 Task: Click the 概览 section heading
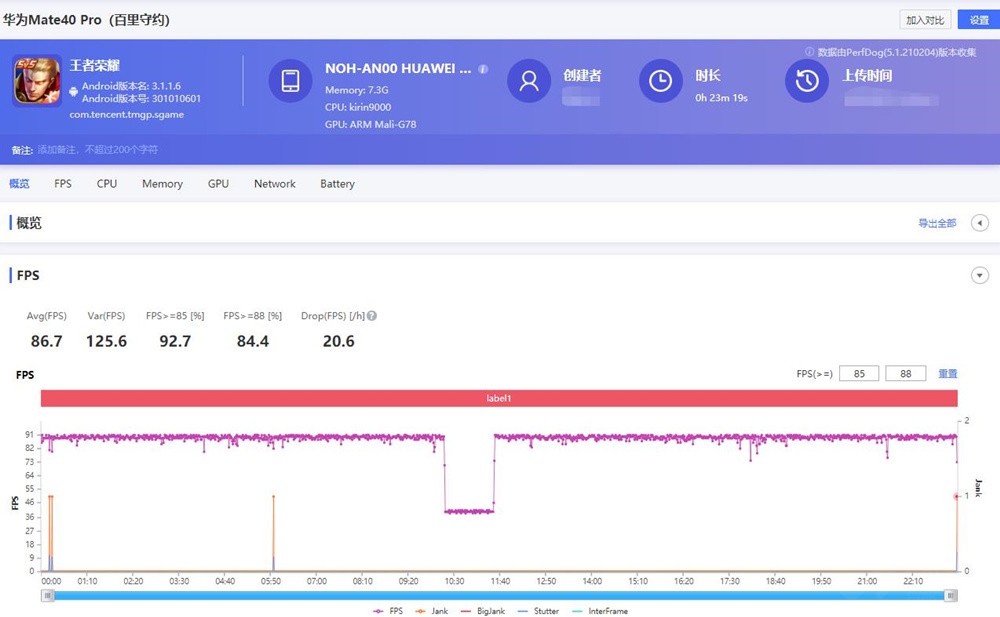[x=29, y=223]
